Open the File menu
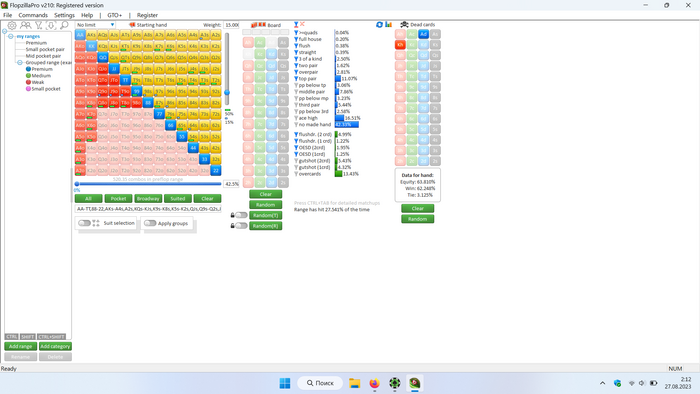700x394 pixels. point(8,15)
